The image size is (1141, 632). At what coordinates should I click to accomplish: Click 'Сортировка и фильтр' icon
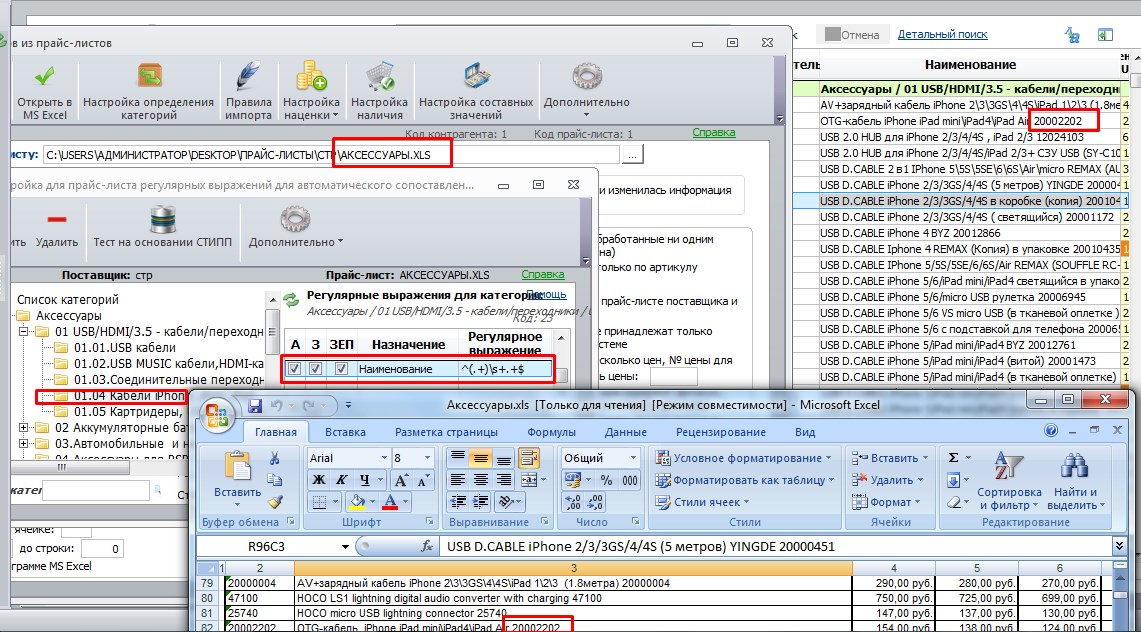point(1009,467)
